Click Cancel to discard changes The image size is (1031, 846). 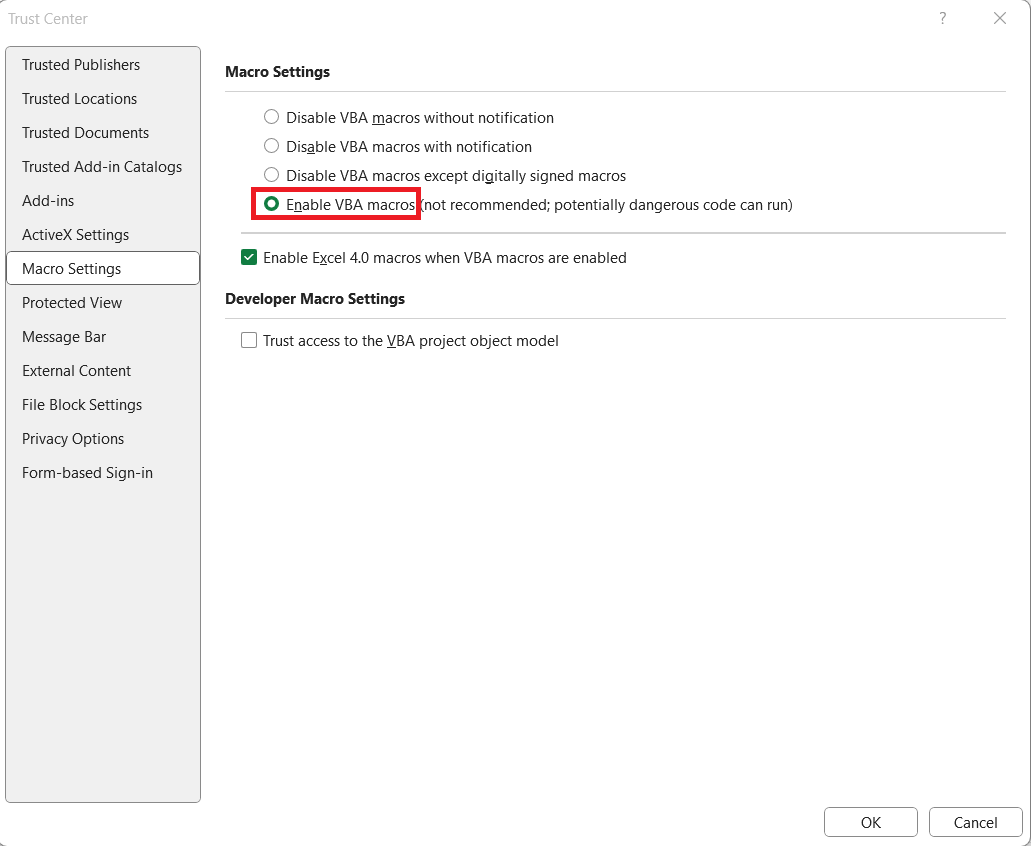point(975,822)
